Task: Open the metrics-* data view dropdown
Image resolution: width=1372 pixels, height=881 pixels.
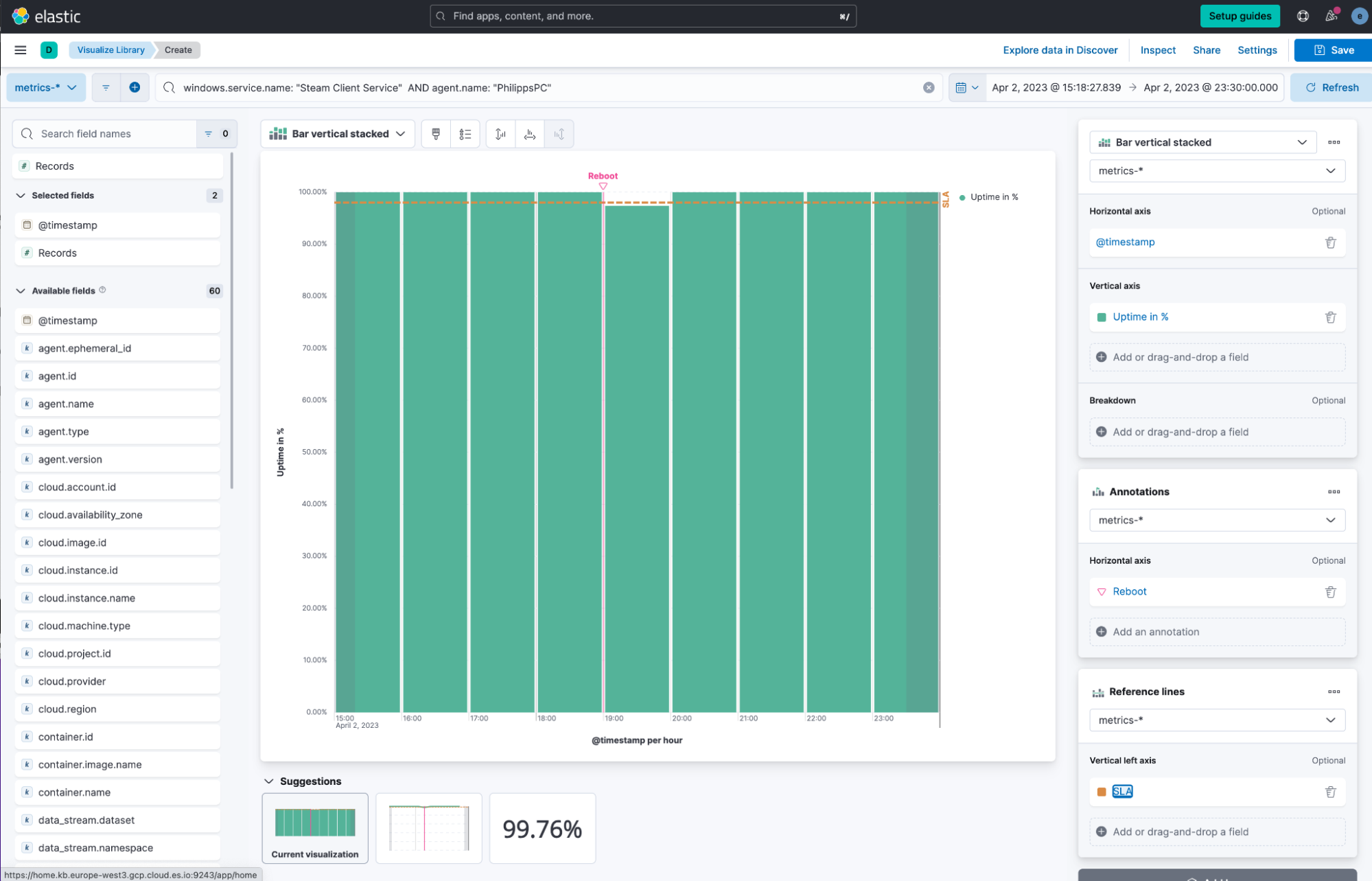Action: [x=46, y=87]
